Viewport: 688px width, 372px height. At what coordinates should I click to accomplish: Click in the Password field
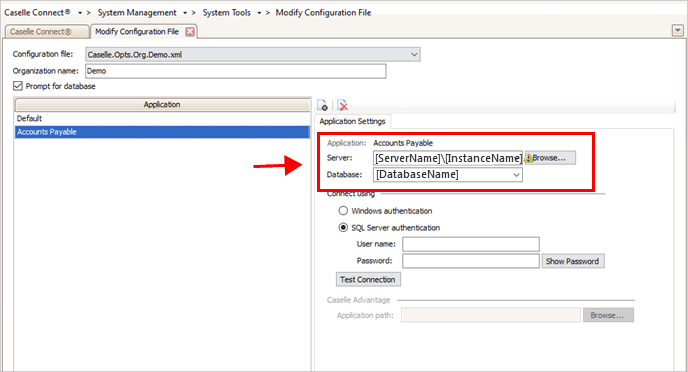coord(471,261)
